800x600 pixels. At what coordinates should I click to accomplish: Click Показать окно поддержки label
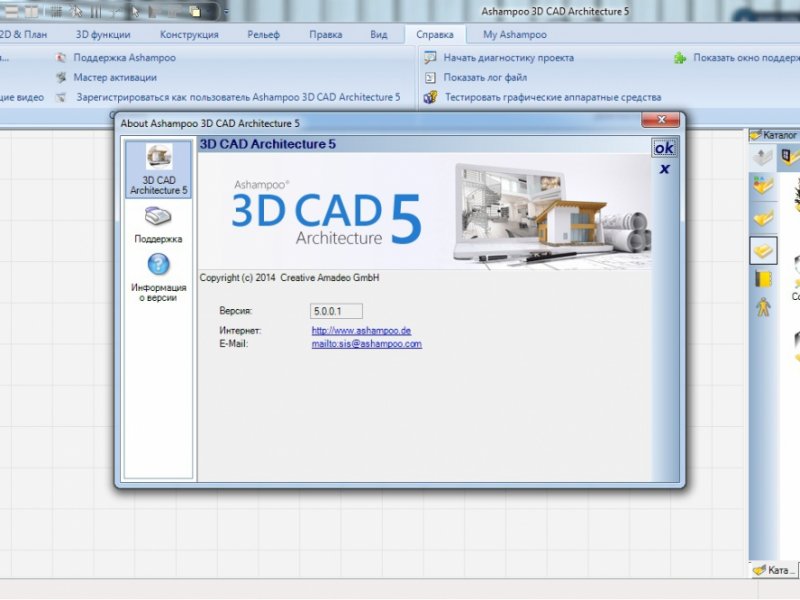coord(746,58)
